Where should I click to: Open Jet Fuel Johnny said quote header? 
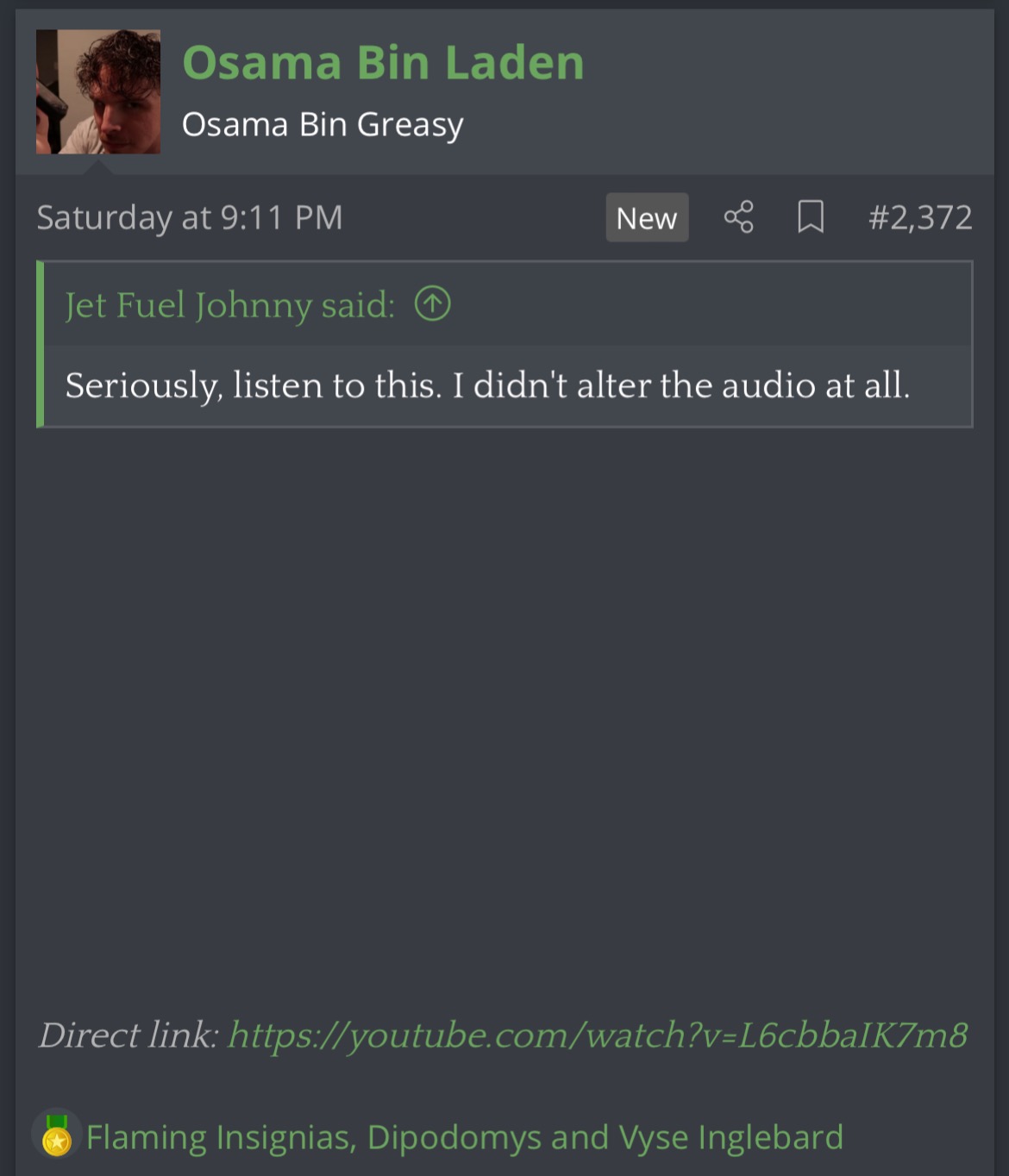click(230, 305)
